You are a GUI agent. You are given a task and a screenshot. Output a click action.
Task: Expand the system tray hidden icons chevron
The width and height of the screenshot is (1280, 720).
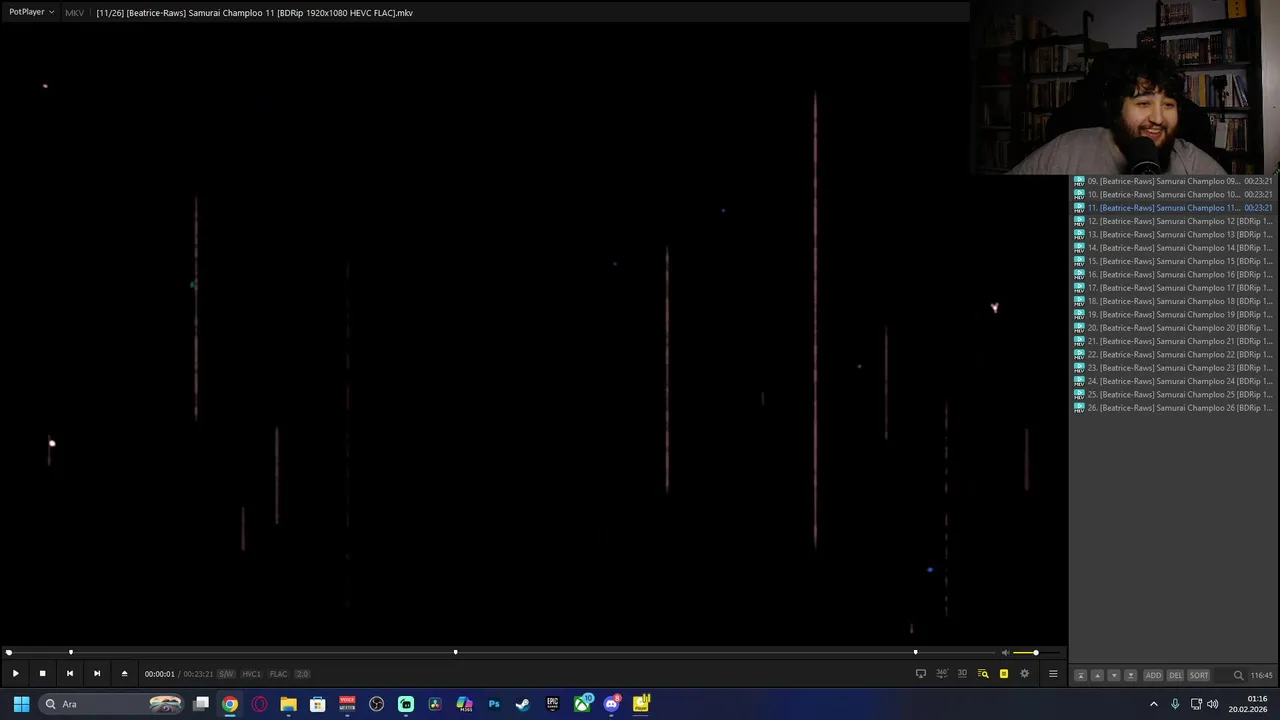[x=1154, y=704]
